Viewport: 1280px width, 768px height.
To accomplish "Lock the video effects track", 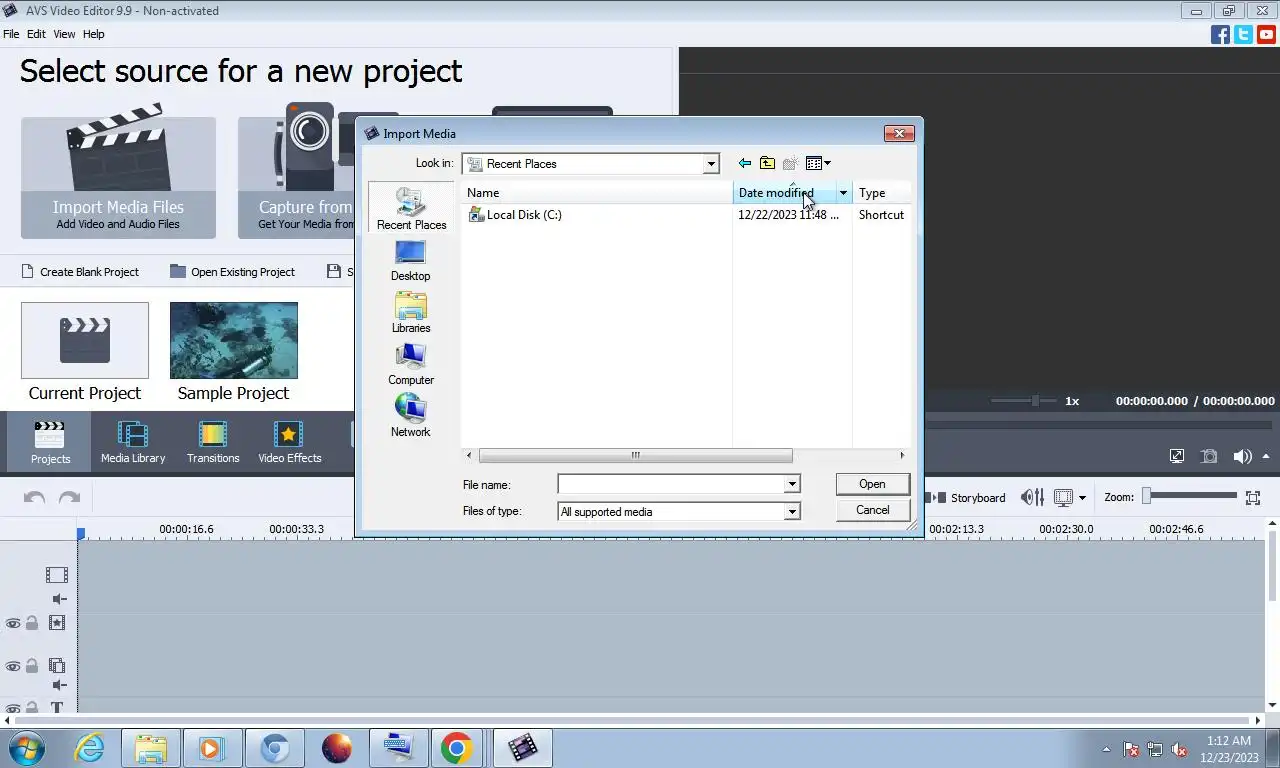I will coord(32,623).
